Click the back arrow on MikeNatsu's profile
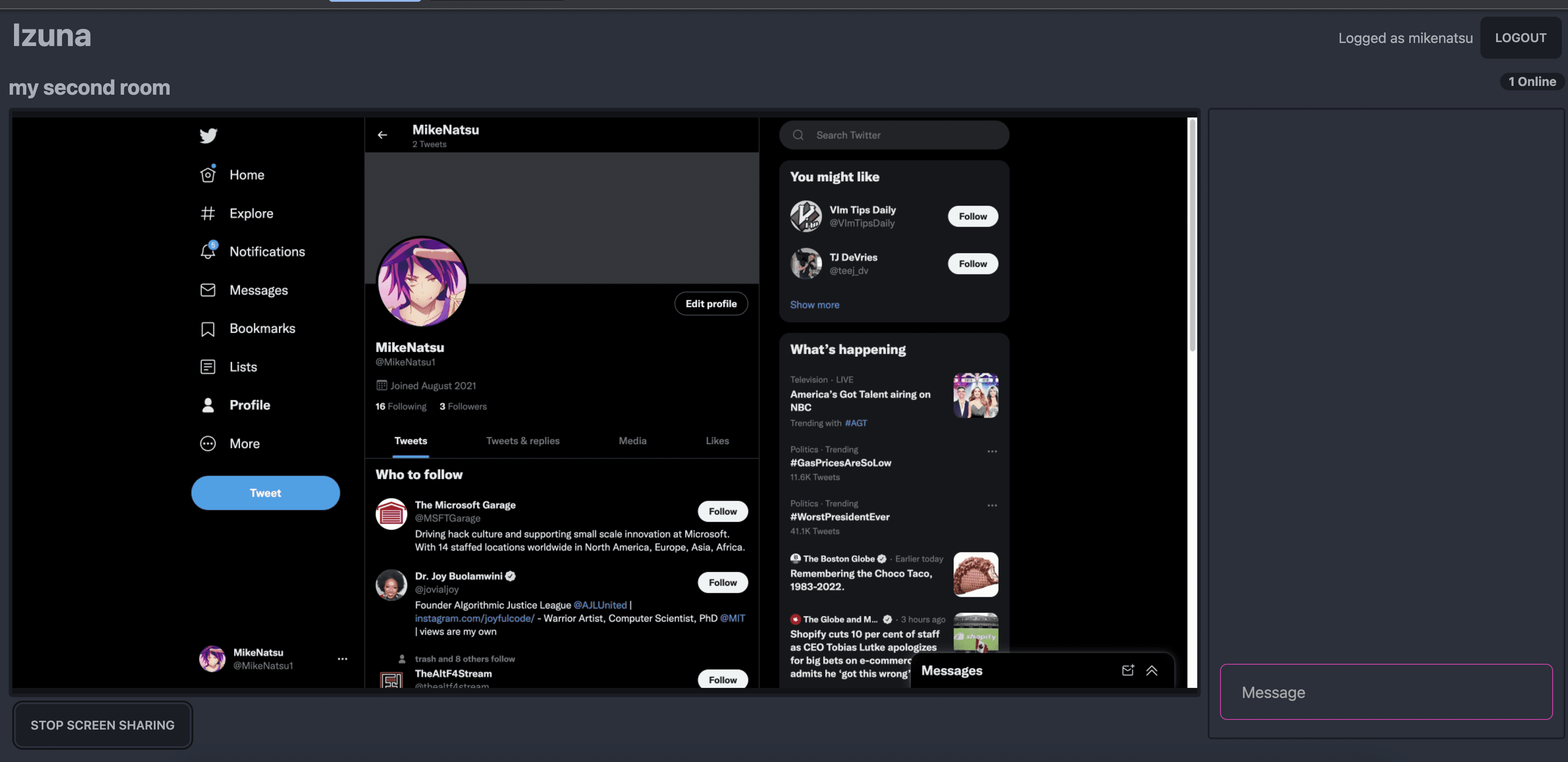 (x=382, y=134)
